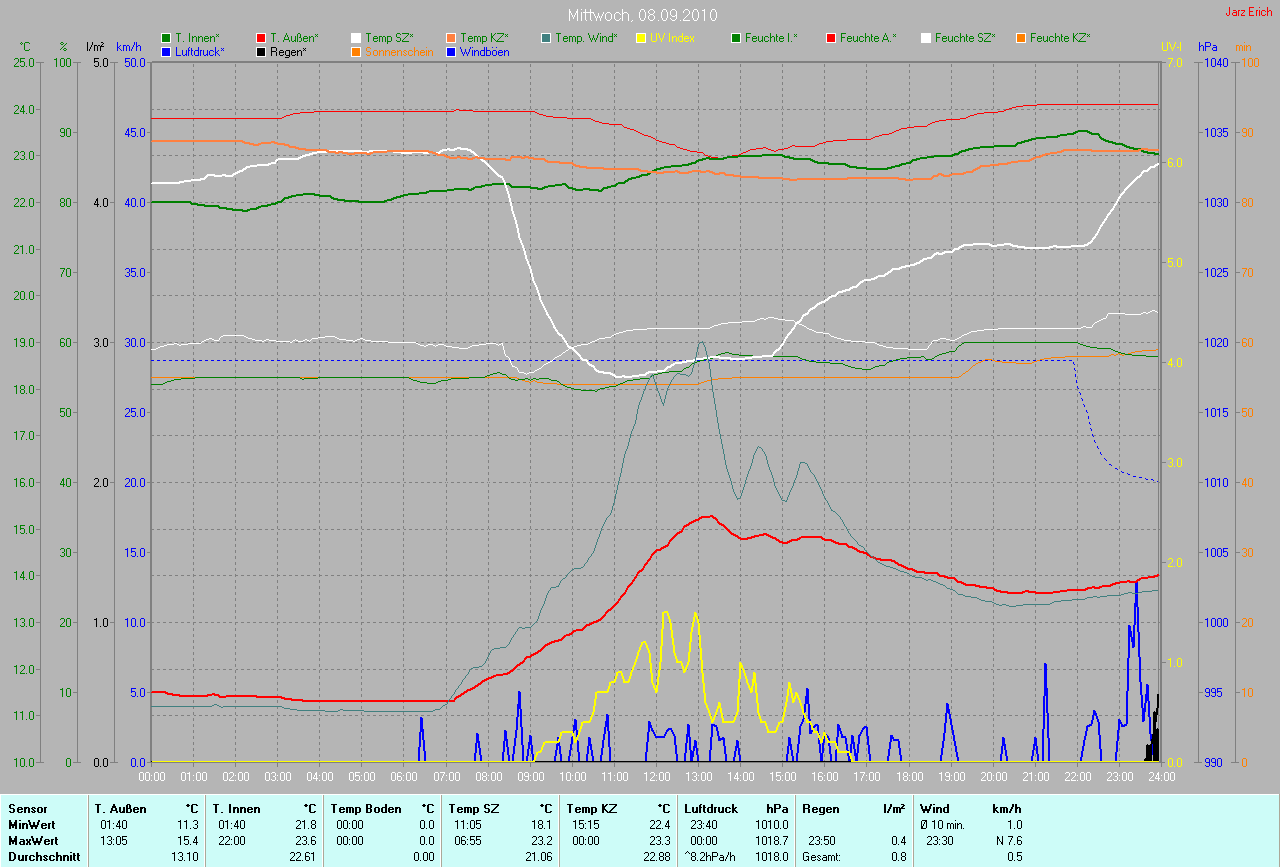Click the yellow UV Index legend marker

coord(641,38)
